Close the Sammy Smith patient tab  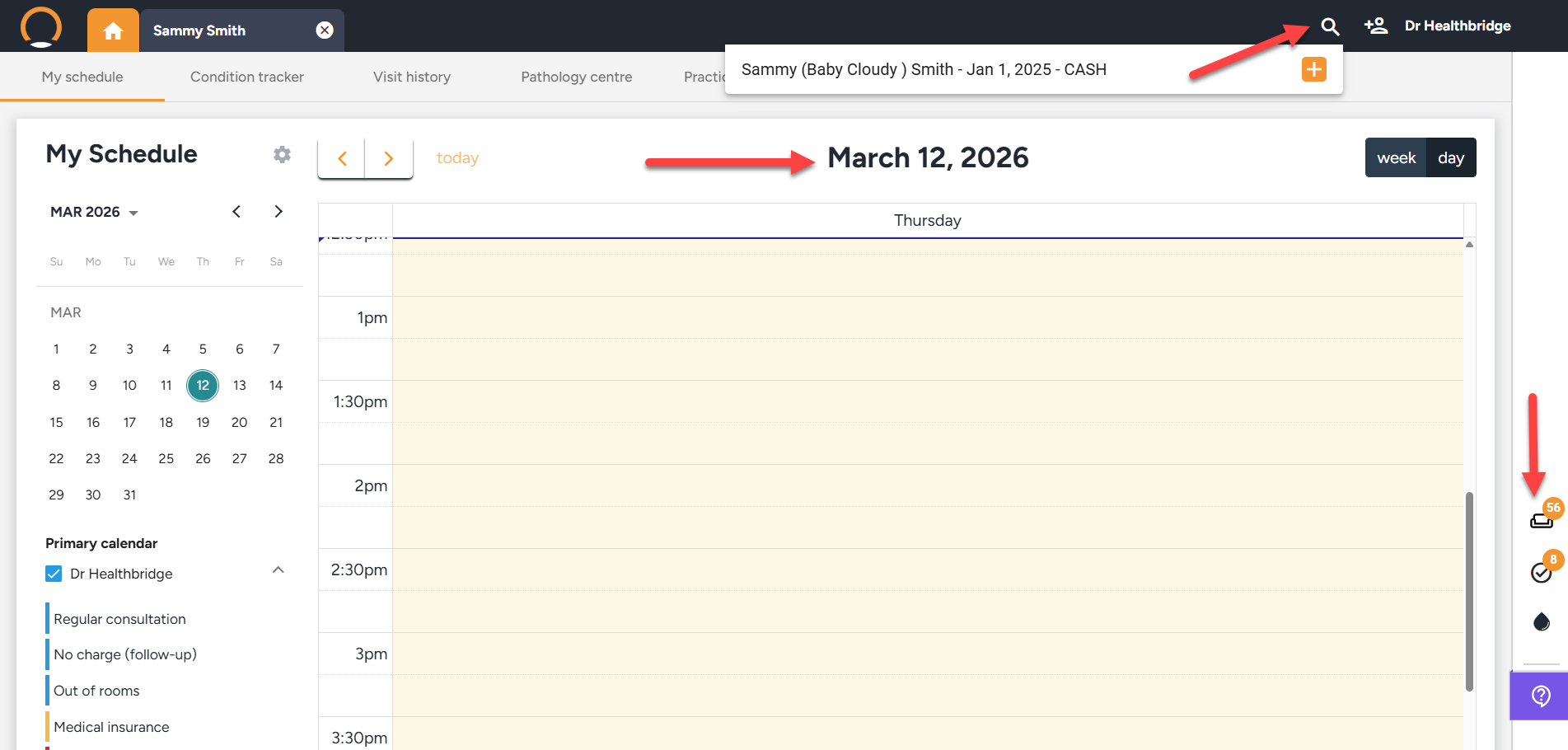click(325, 30)
